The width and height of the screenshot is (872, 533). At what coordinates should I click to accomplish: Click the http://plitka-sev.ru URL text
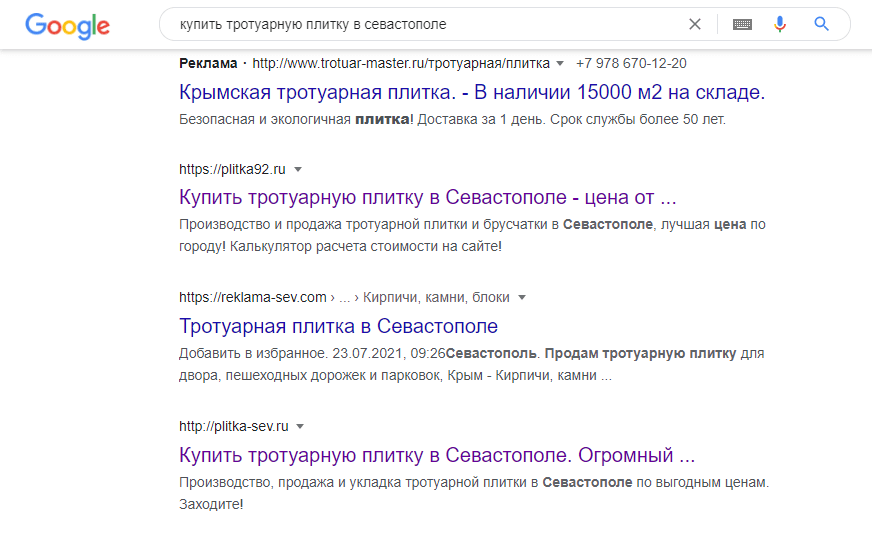point(233,426)
